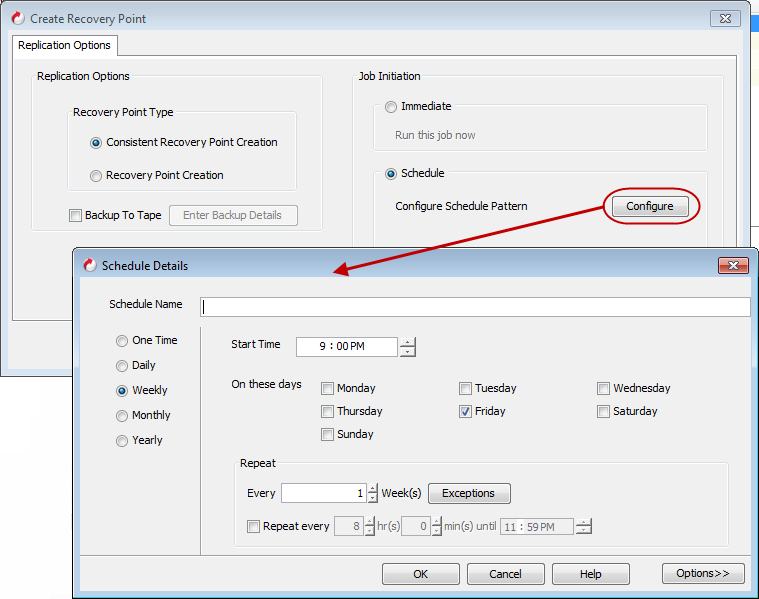
Task: Enable the Repeat every checkbox
Action: point(254,526)
